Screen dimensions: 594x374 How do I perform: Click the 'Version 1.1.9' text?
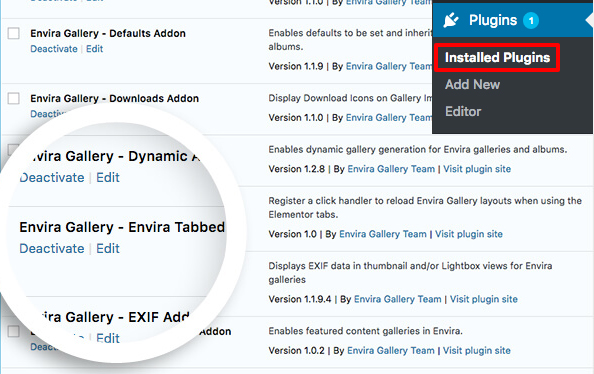point(295,66)
